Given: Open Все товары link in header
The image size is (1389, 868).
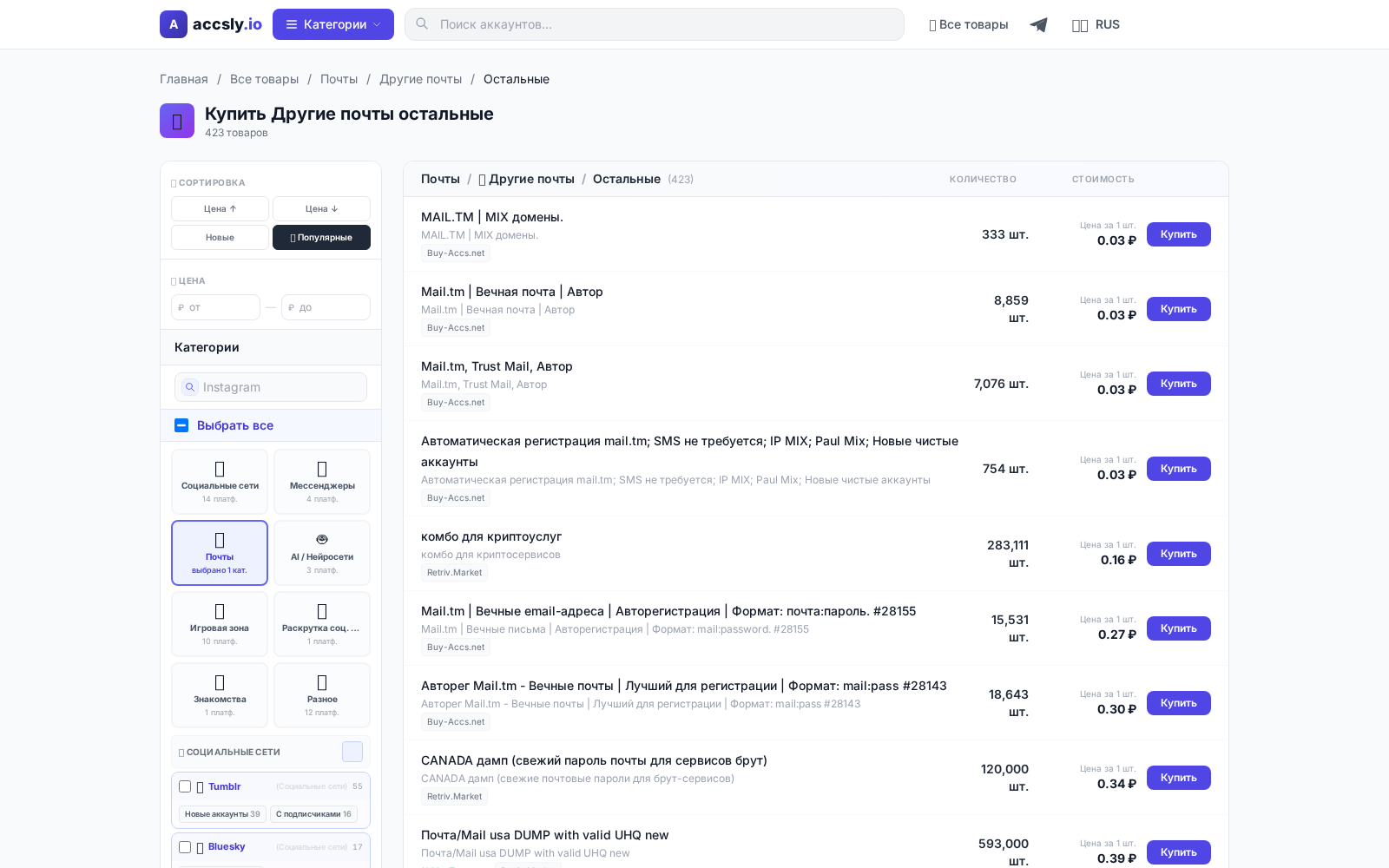Looking at the screenshot, I should click(969, 24).
